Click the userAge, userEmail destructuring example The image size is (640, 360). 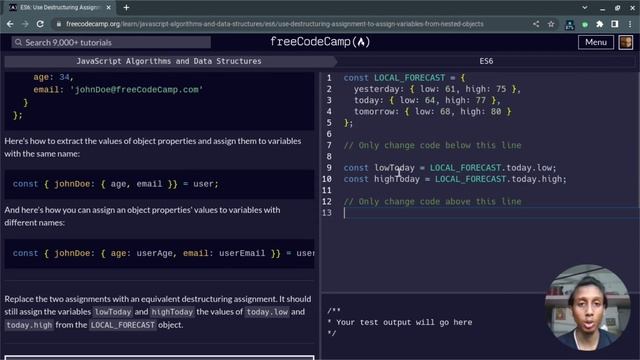[x=163, y=253]
